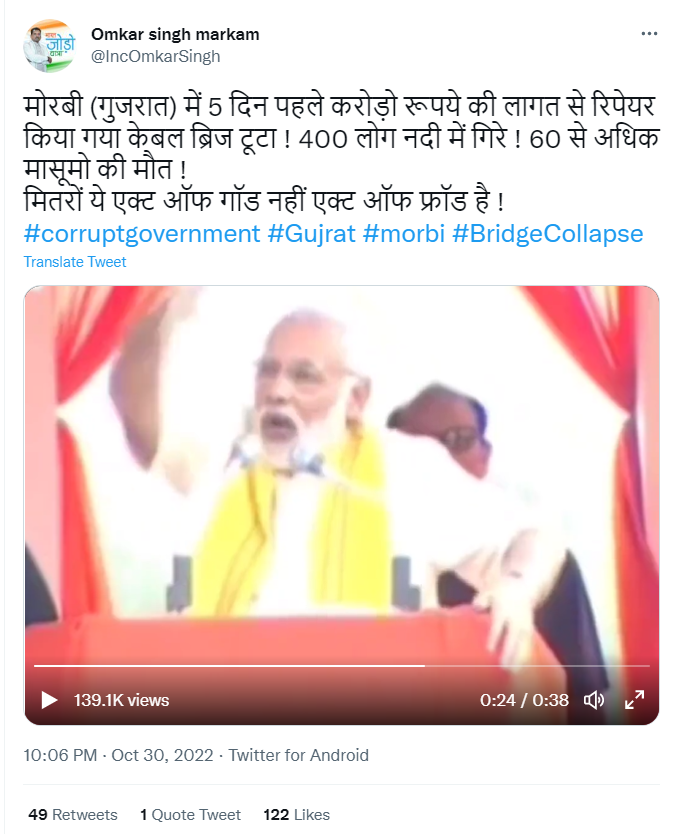View the 1 Quote Tweet list

(190, 814)
